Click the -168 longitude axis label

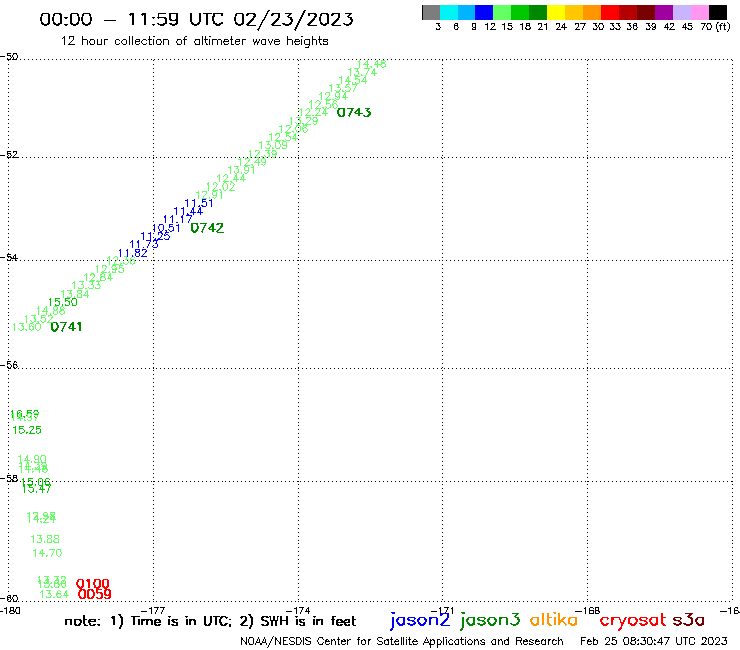[588, 611]
